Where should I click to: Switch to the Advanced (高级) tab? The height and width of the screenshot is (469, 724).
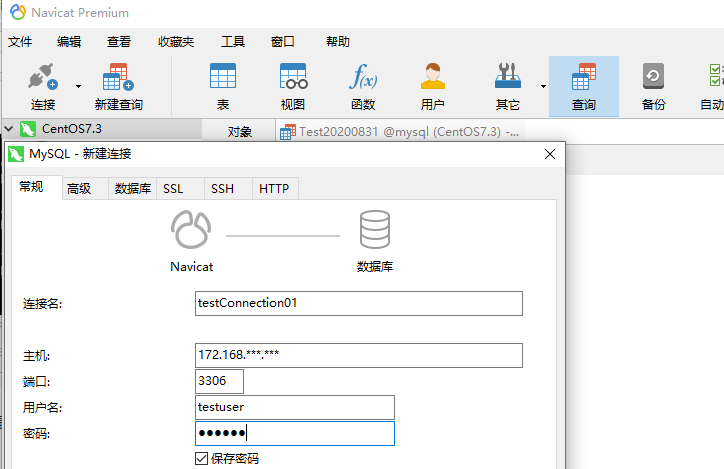click(x=85, y=189)
